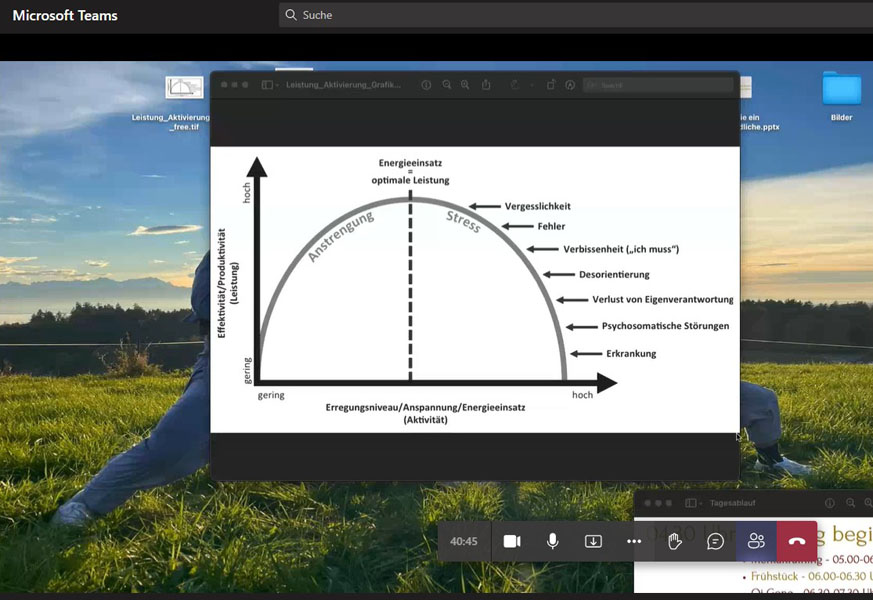Click the optimale Leistung heading

click(x=410, y=180)
